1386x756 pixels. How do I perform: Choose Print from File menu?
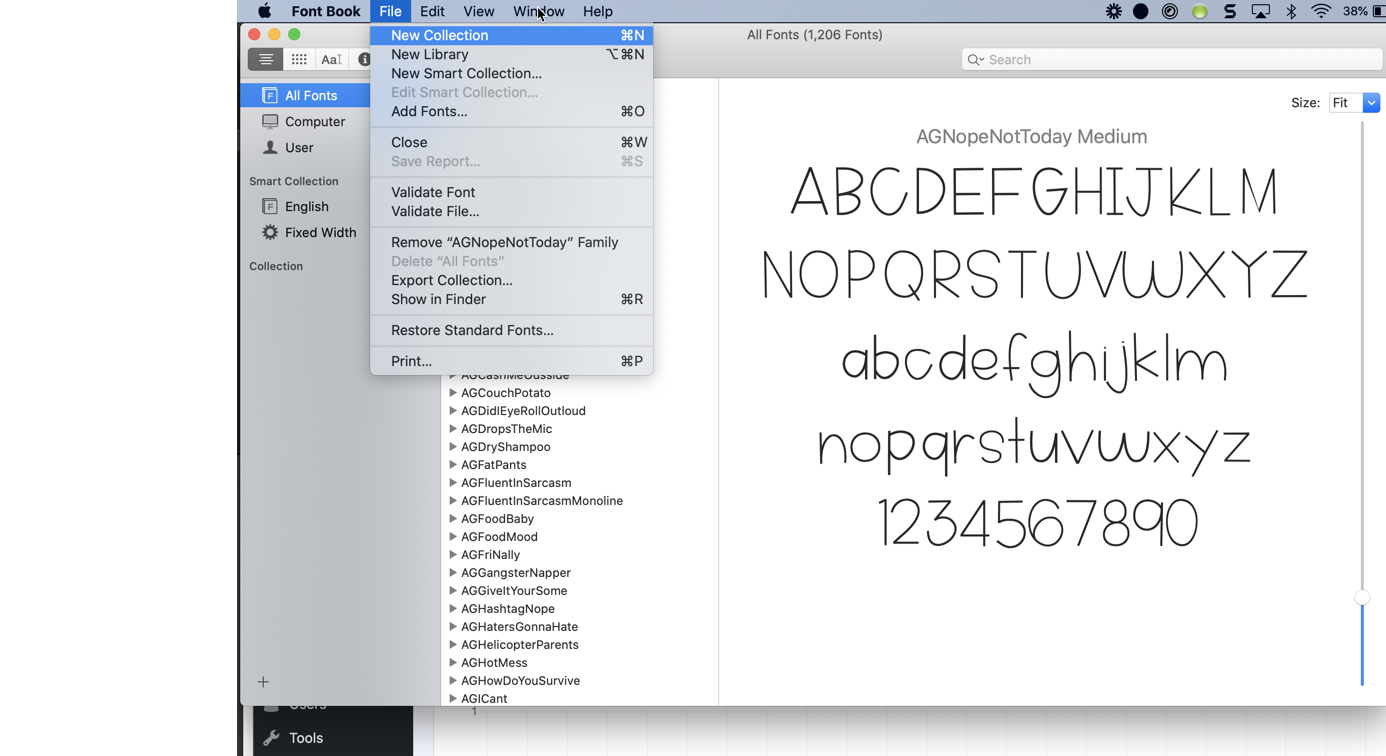click(511, 361)
